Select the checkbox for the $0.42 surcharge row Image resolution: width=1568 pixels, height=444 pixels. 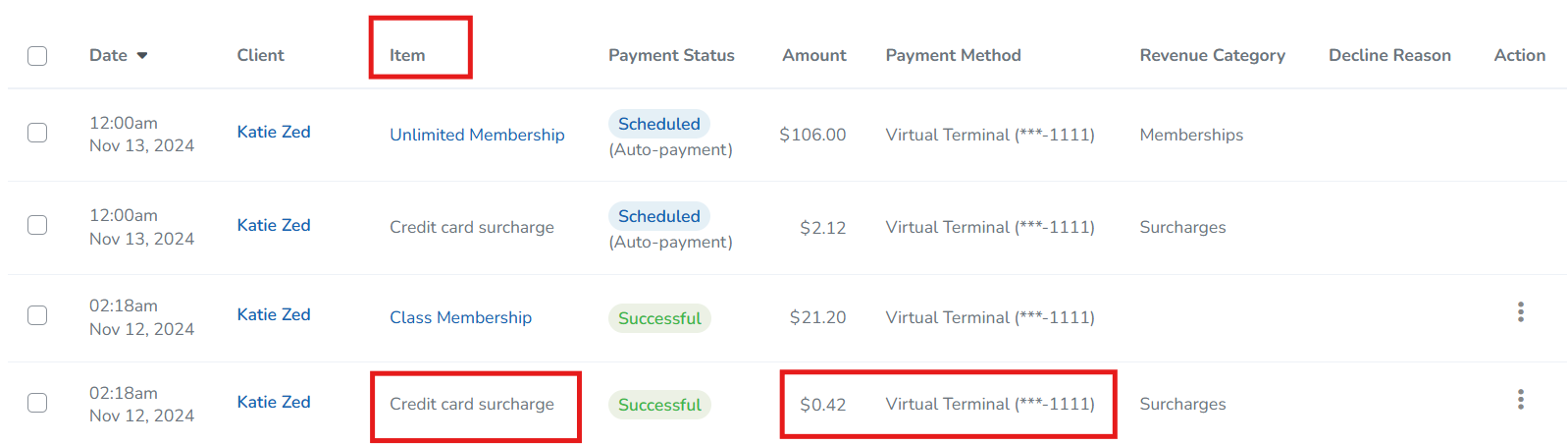tap(37, 403)
